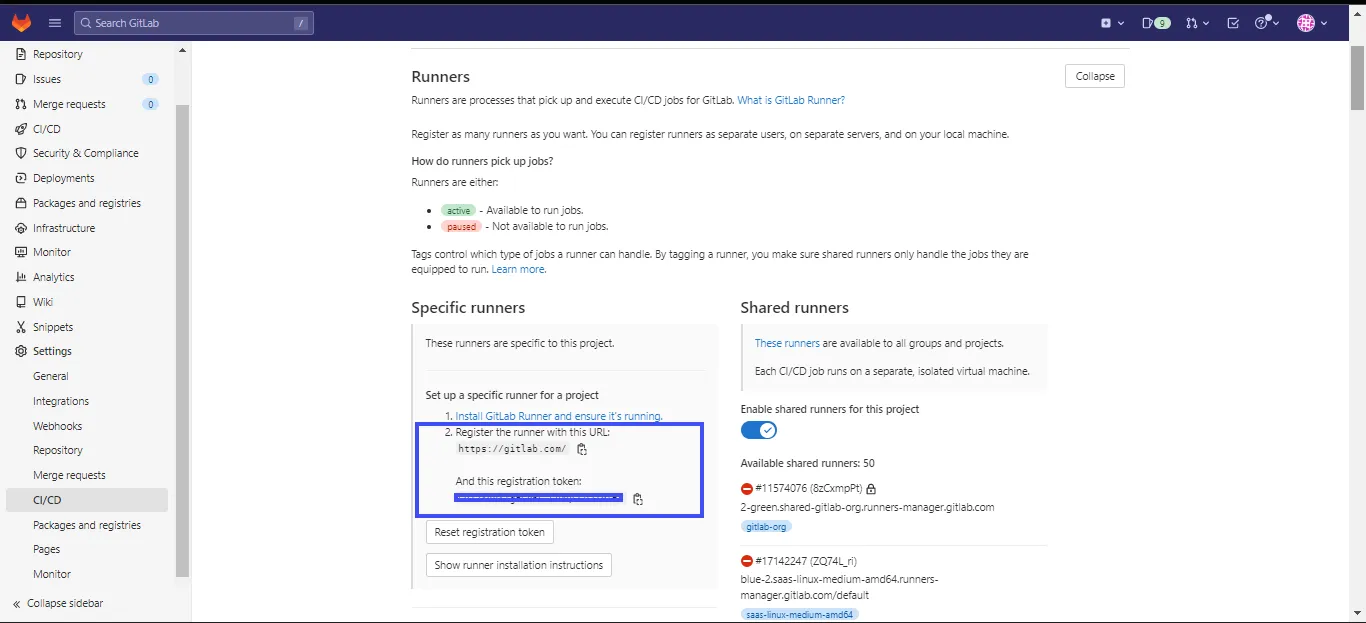Select the active CI/CD settings item
The width and height of the screenshot is (1366, 623).
tap(87, 500)
